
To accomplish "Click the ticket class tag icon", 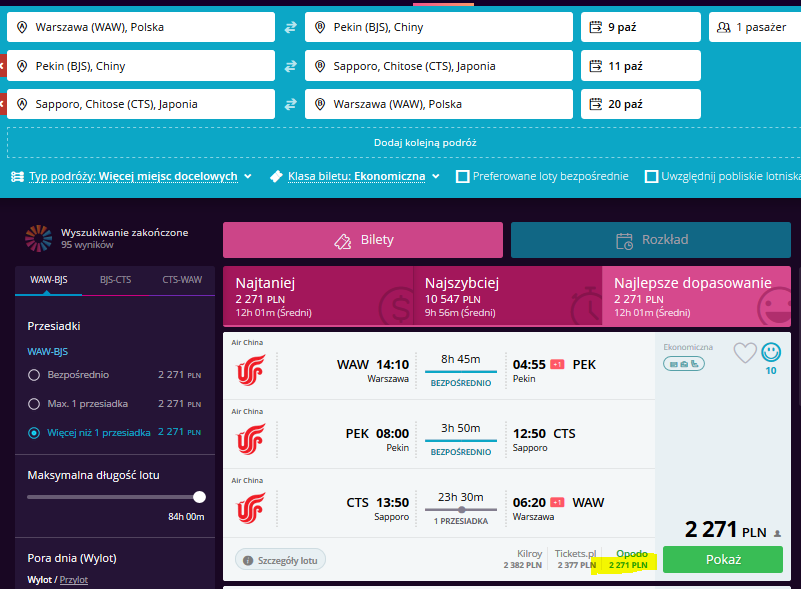I will (x=276, y=176).
